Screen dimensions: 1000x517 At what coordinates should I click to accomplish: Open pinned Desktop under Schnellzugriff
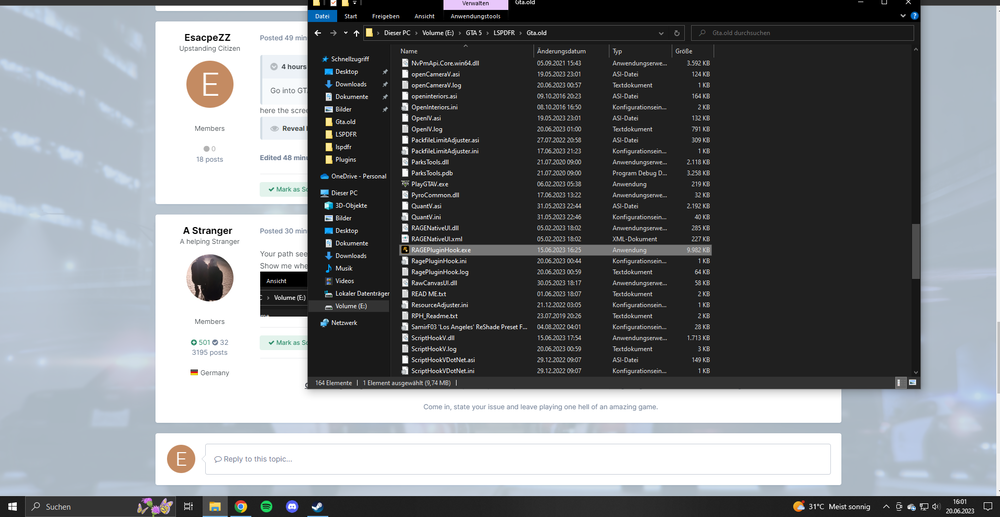(x=346, y=72)
